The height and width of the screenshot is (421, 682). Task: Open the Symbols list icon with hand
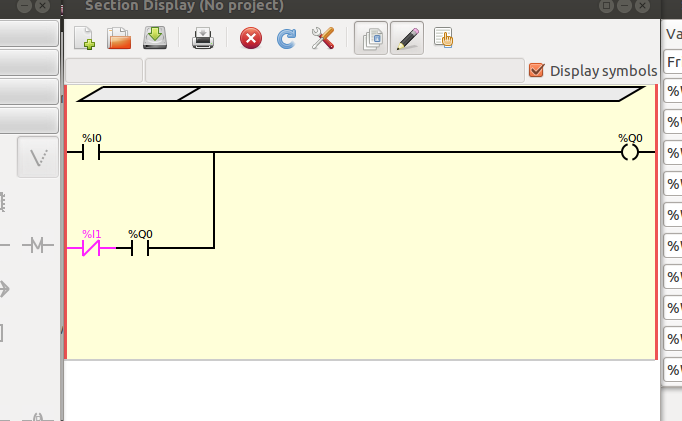coord(444,37)
